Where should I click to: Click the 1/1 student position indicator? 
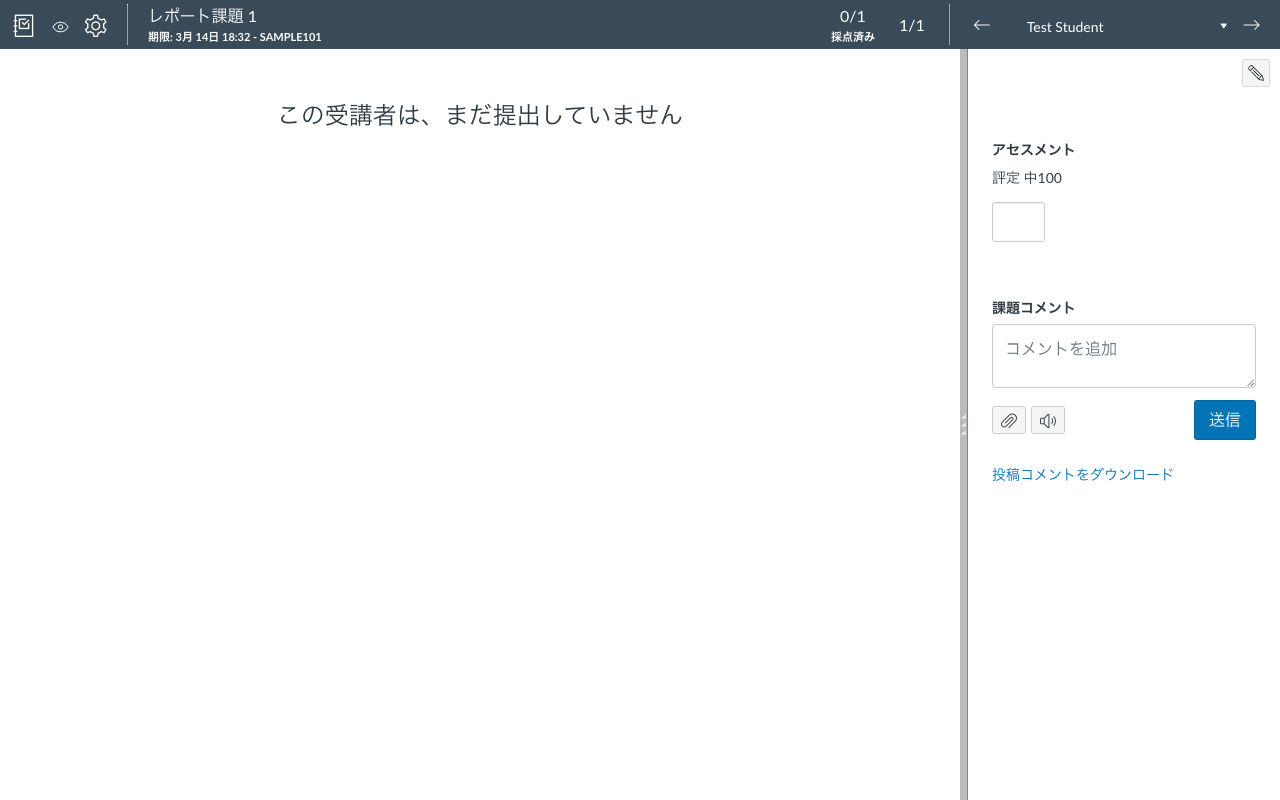[x=911, y=25]
